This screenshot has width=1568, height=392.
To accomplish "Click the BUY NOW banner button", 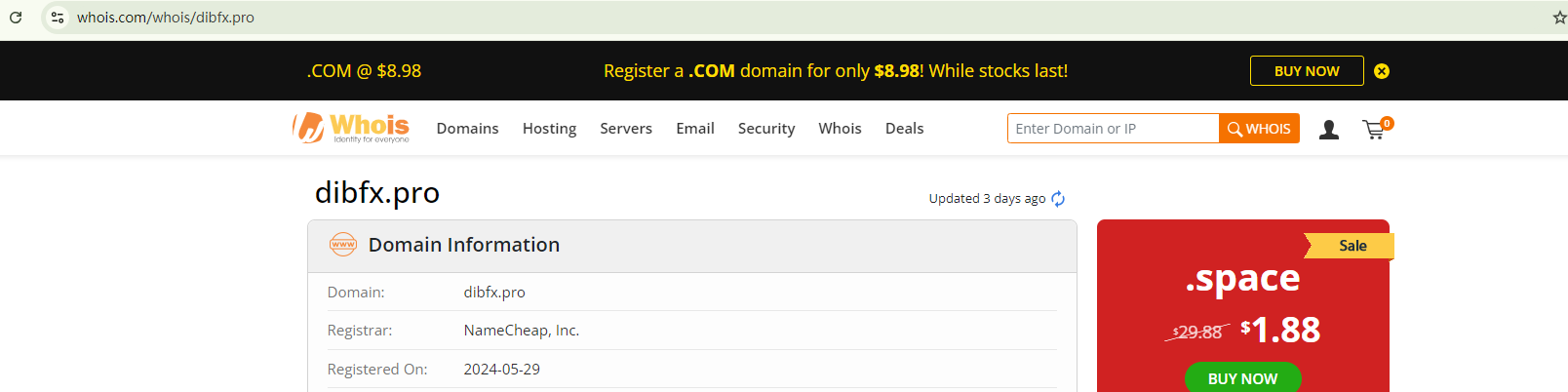I will pos(1307,71).
